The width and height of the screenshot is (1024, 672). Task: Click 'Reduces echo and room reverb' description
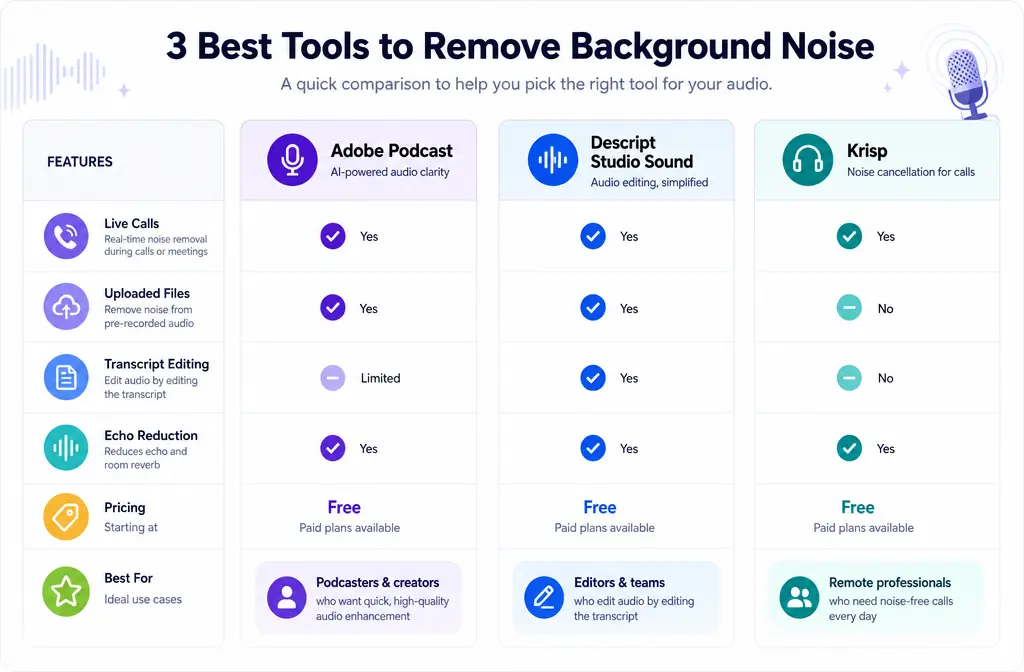click(x=146, y=458)
